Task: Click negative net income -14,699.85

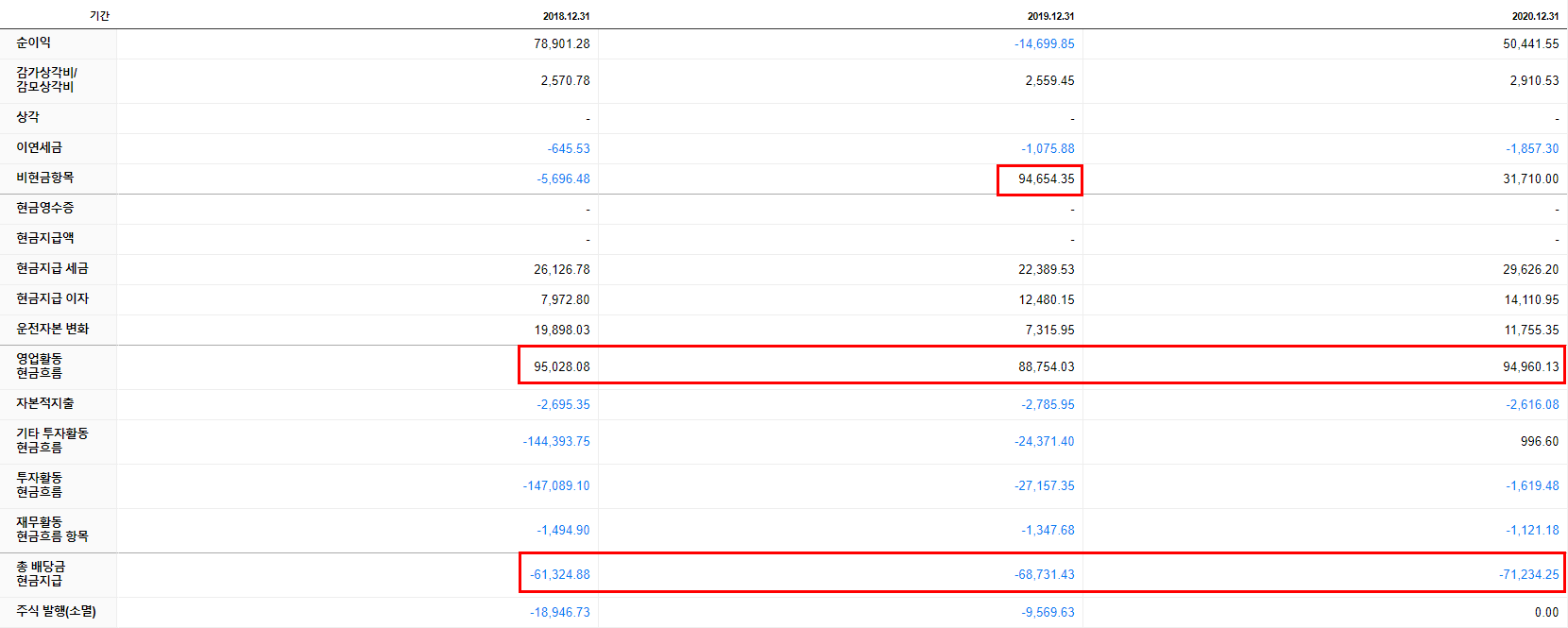Action: pos(1044,43)
